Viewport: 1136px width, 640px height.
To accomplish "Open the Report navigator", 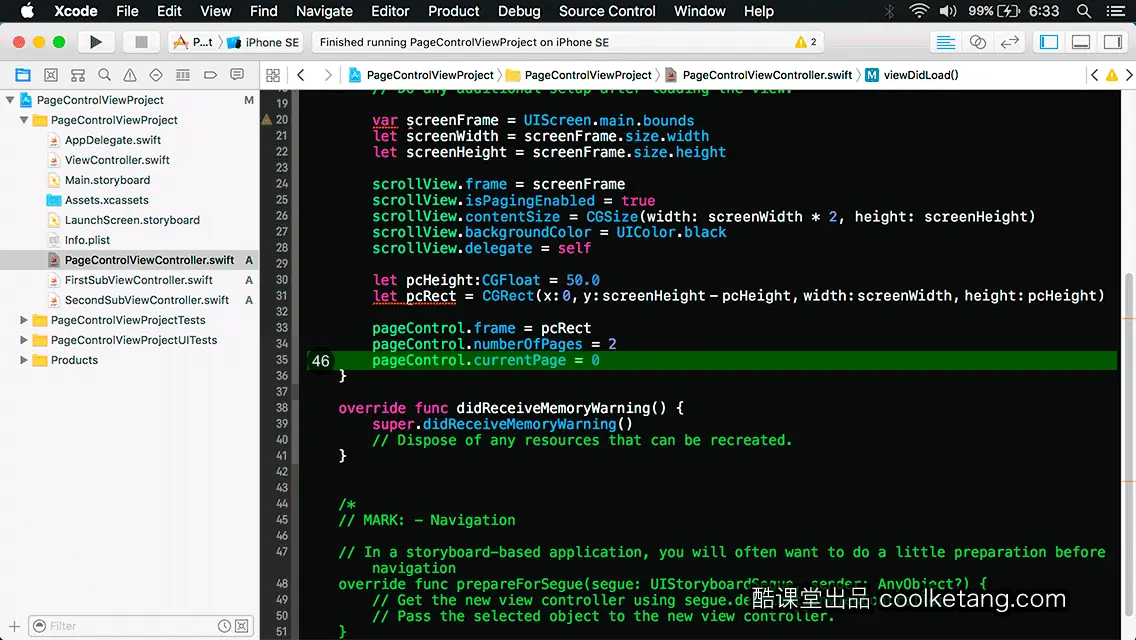I will 237,75.
